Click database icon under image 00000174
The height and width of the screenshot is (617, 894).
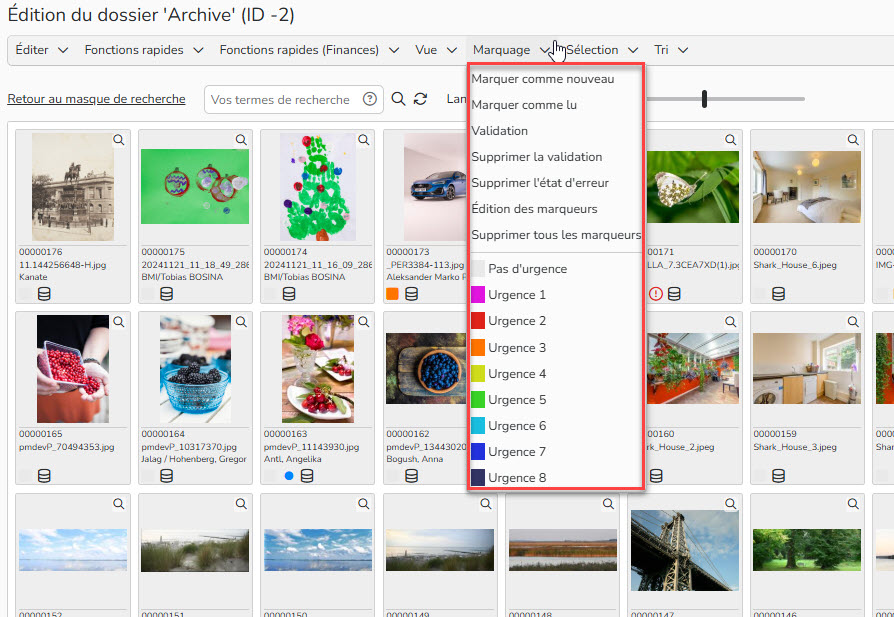(289, 294)
